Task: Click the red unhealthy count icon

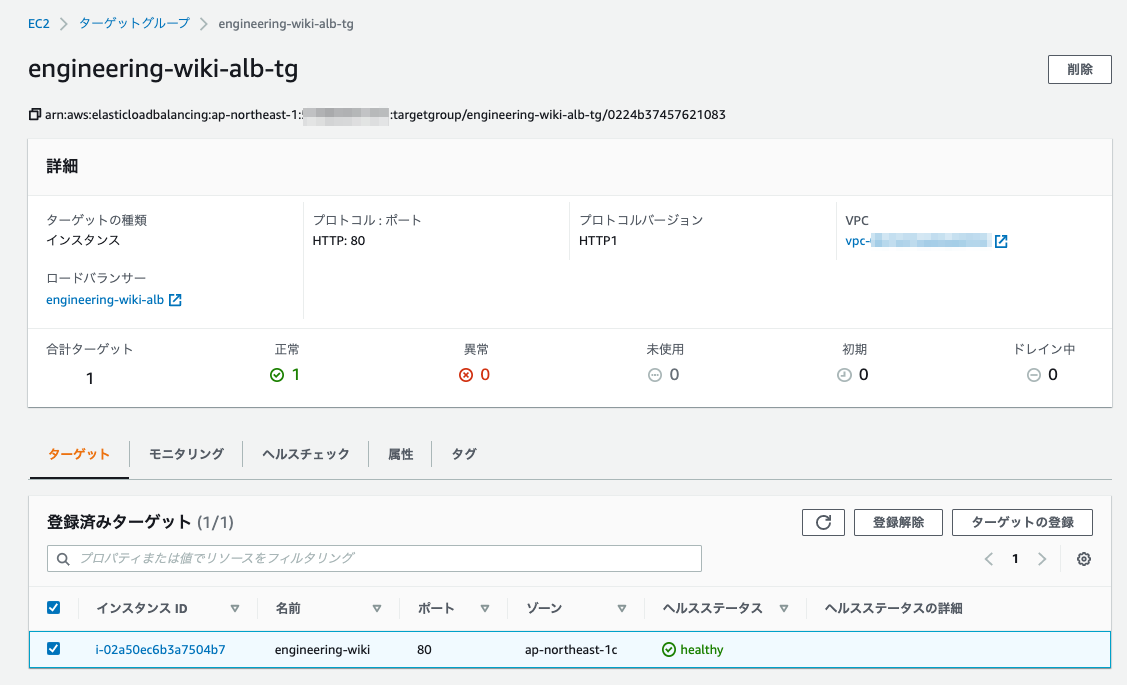Action: 466,374
